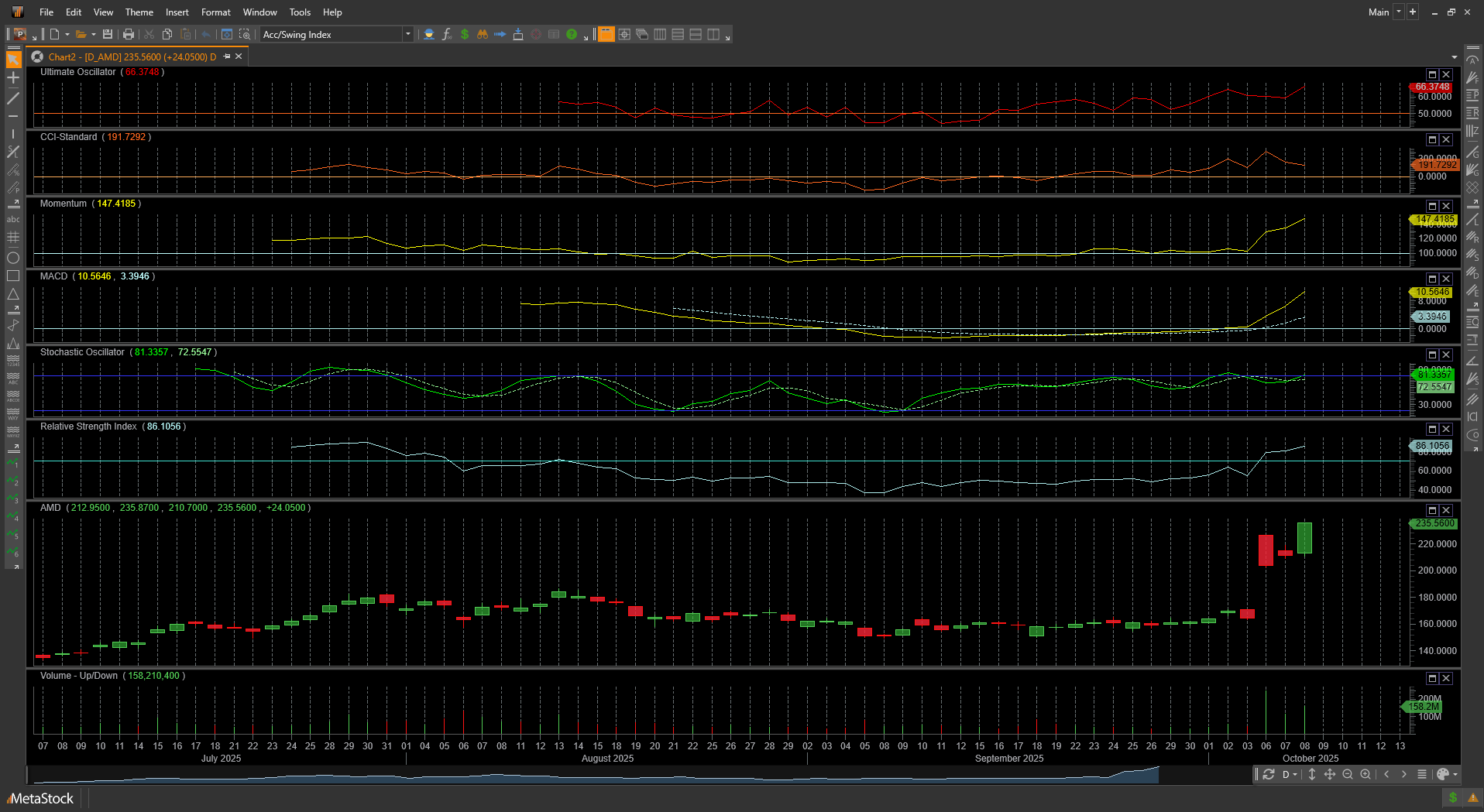
Task: Activate the crosshair pointer tool
Action: 13,78
